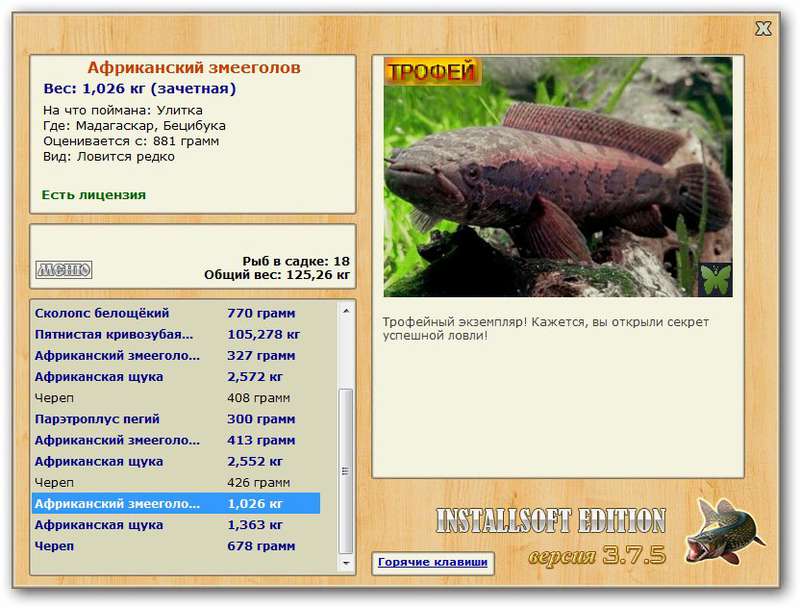The height and width of the screenshot is (608, 800).
Task: Click the snakehead fish photo
Action: pyautogui.click(x=558, y=176)
